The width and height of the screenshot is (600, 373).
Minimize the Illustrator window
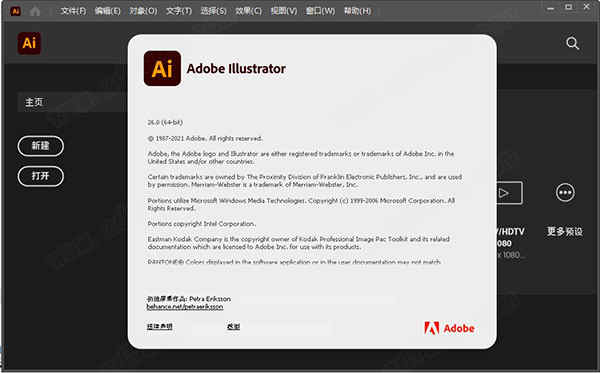pos(550,8)
